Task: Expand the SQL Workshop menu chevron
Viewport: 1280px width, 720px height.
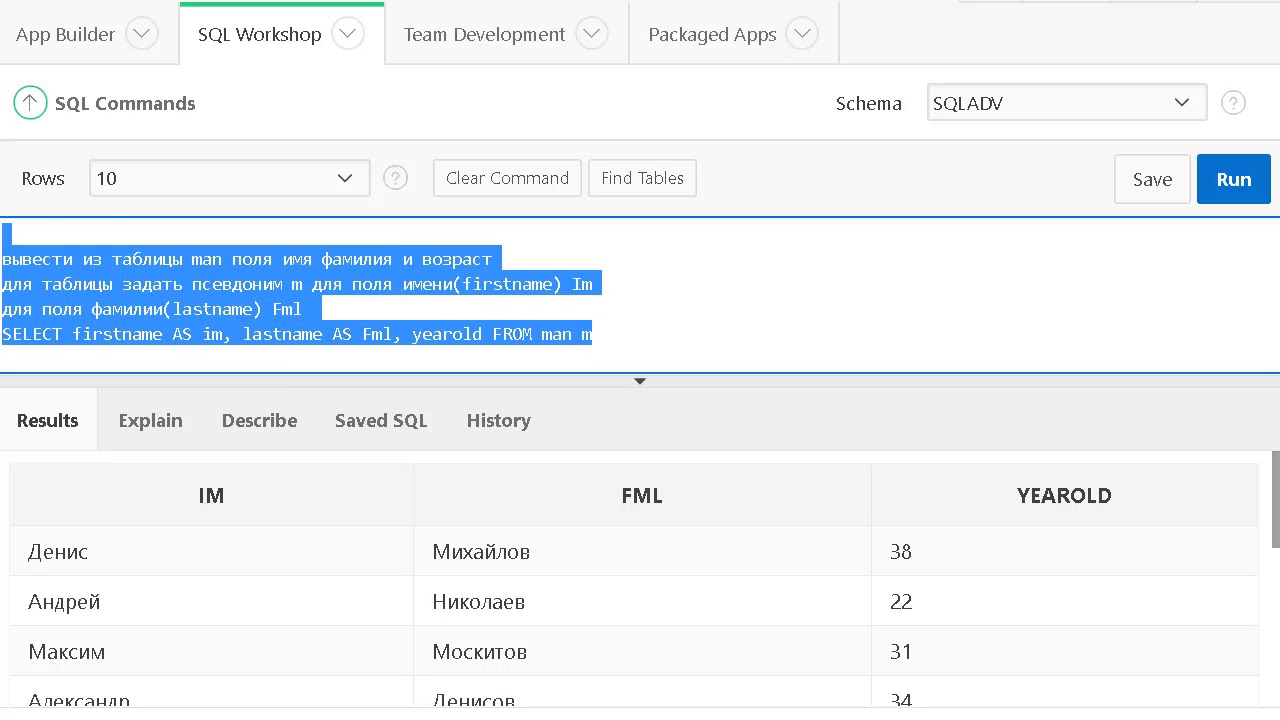Action: tap(348, 34)
